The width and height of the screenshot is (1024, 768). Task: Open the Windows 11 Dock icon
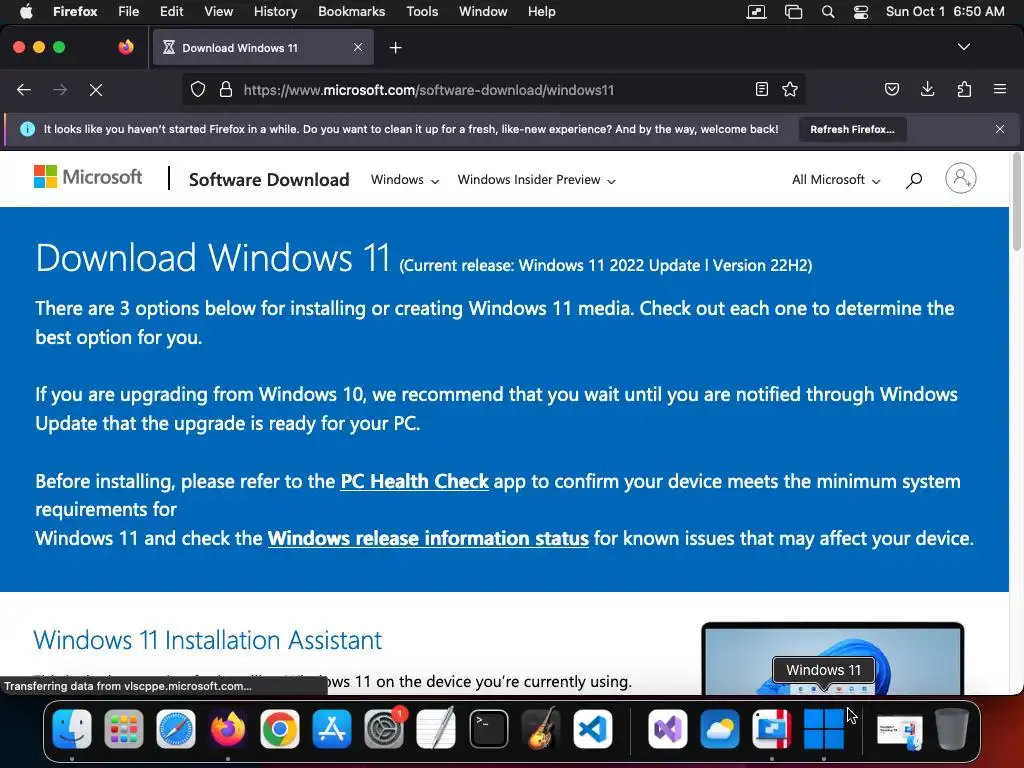[824, 729]
